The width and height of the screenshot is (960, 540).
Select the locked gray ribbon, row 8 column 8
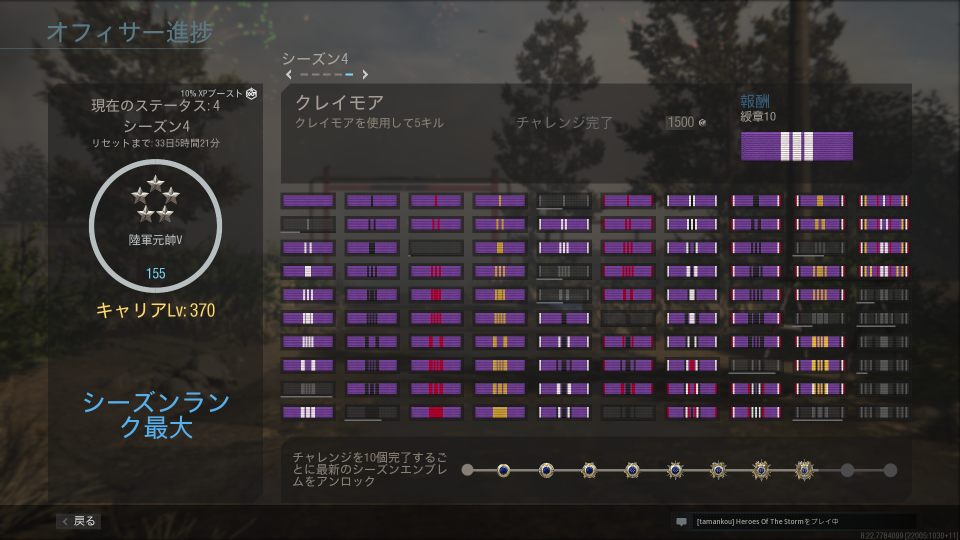[x=756, y=366]
